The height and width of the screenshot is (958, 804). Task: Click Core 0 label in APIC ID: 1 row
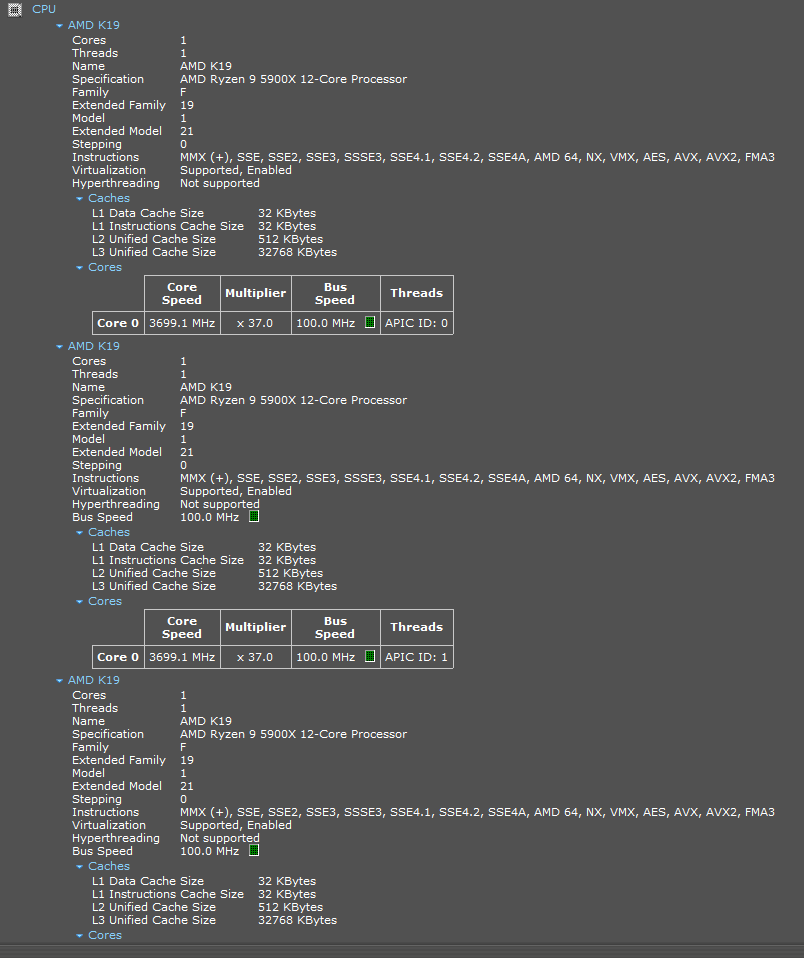(x=118, y=657)
